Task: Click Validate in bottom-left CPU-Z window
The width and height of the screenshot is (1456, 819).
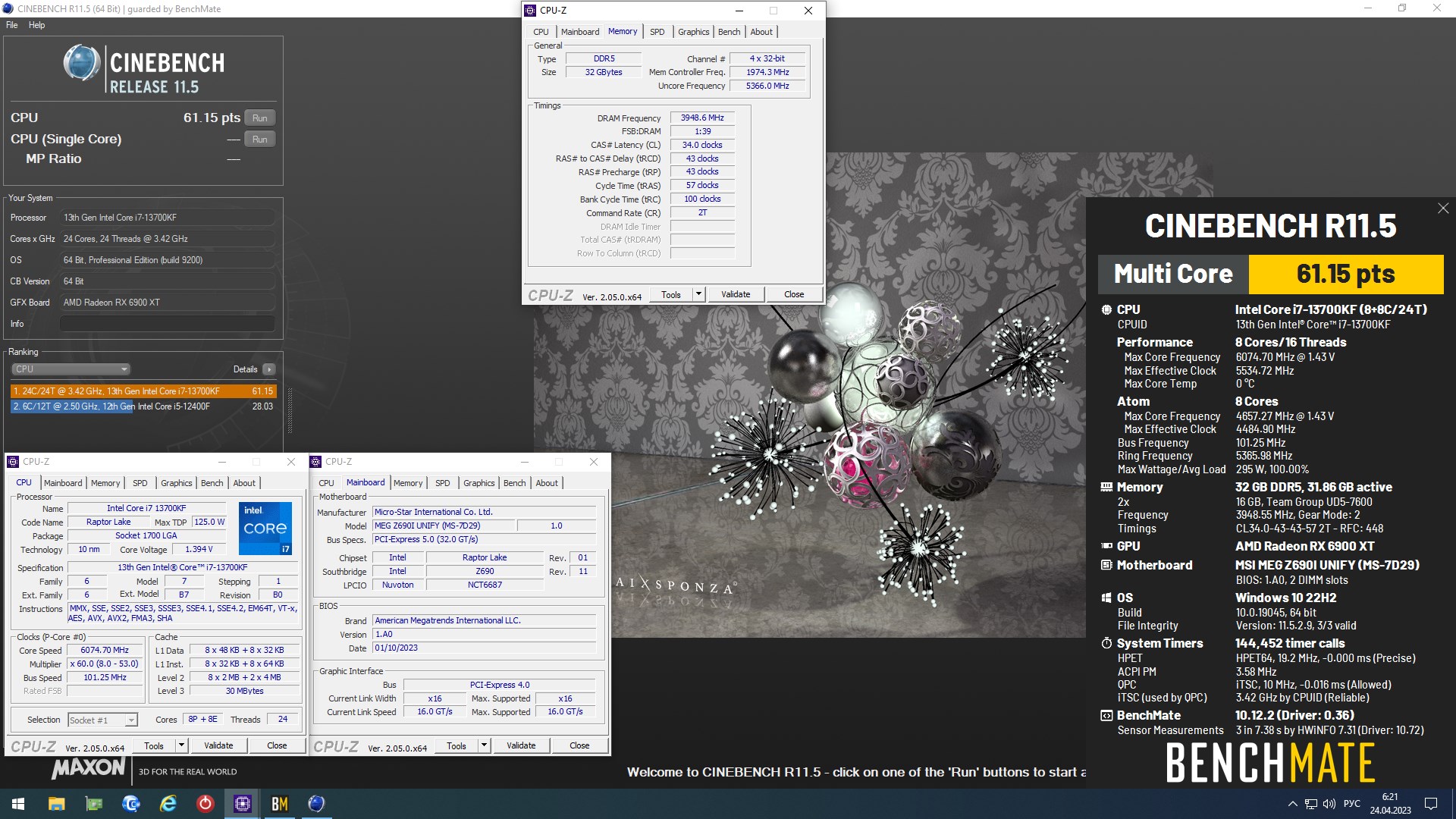Action: pyautogui.click(x=218, y=745)
